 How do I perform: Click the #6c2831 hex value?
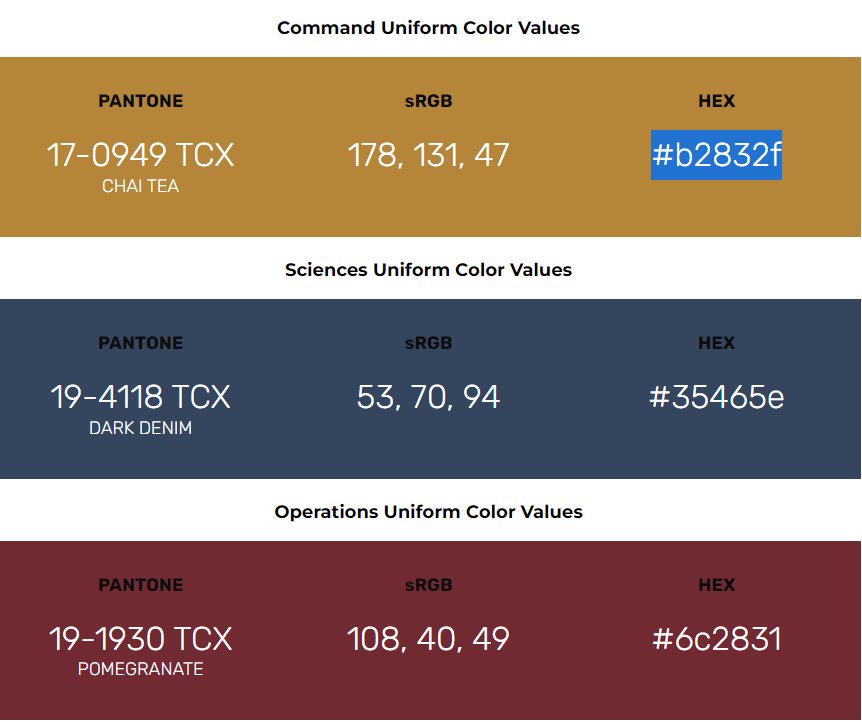click(x=716, y=639)
